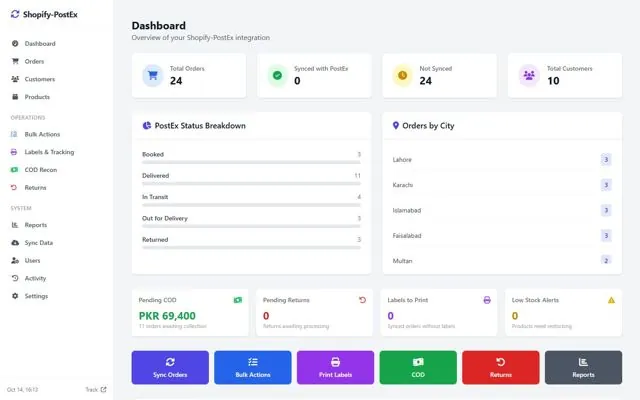Click the gray Reports button

[x=583, y=367]
